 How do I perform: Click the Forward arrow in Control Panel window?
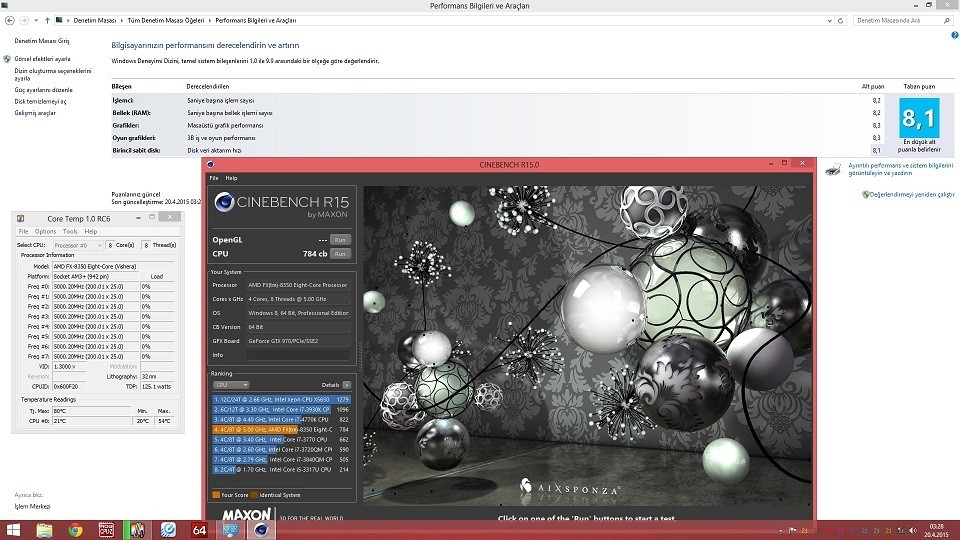24,20
